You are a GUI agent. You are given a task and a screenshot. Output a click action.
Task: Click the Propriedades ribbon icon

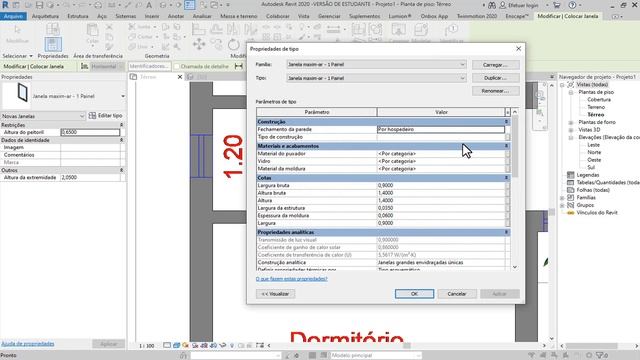(x=53, y=44)
